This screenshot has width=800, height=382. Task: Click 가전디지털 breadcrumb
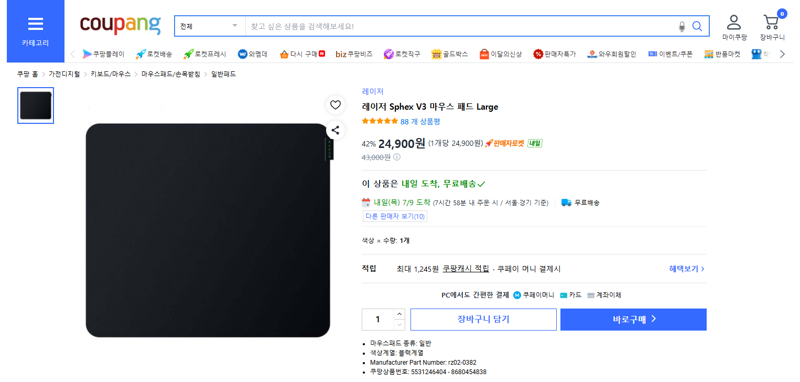tap(64, 74)
